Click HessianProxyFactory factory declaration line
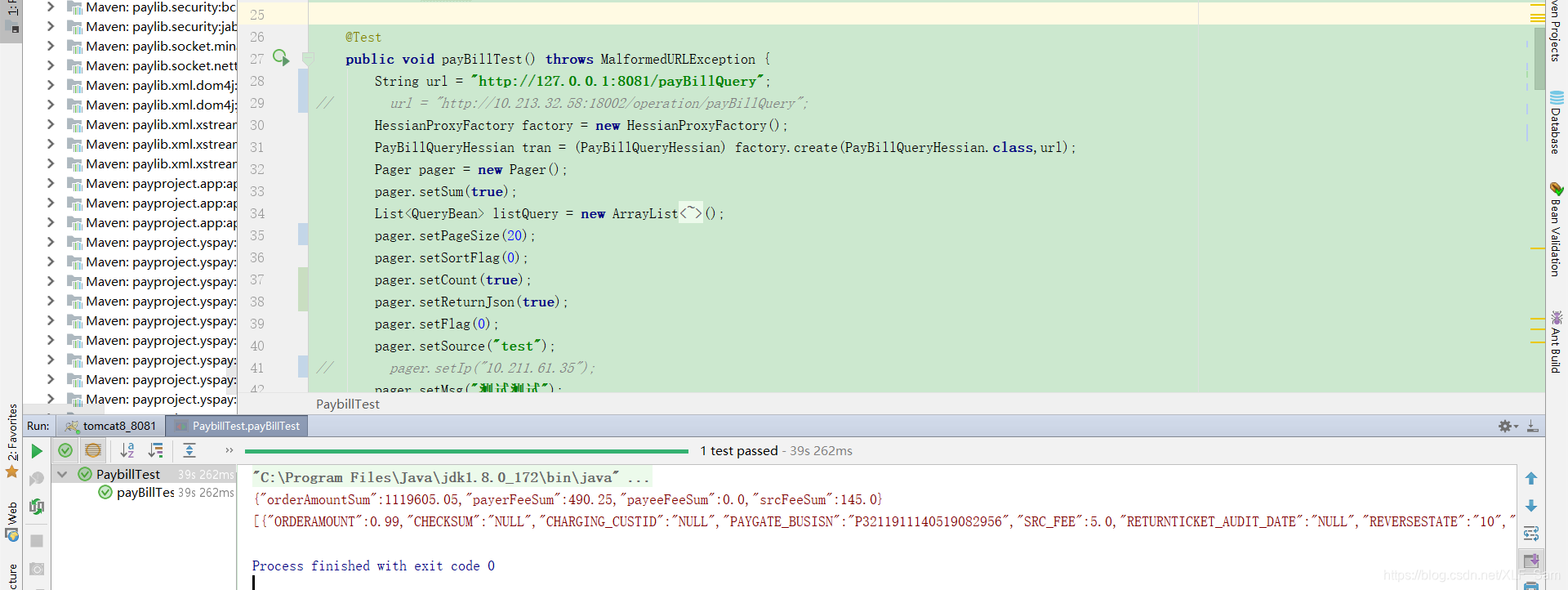The width and height of the screenshot is (1568, 590). coord(581,125)
